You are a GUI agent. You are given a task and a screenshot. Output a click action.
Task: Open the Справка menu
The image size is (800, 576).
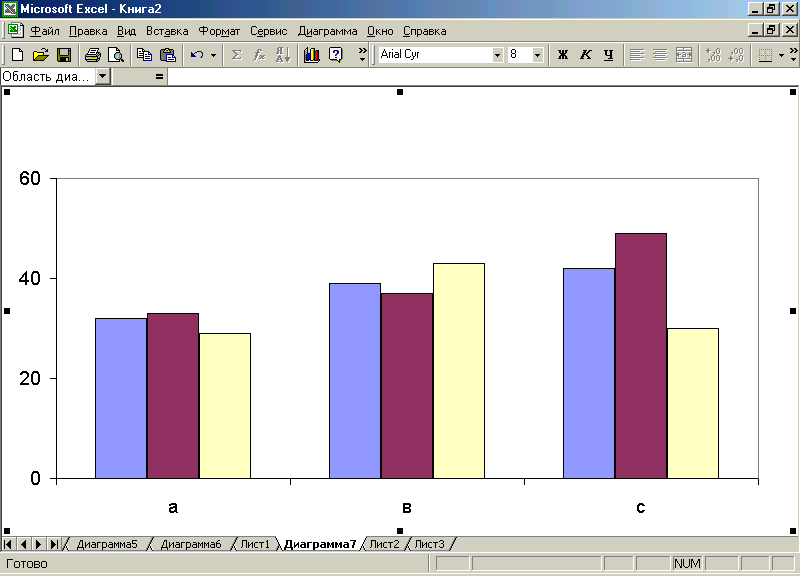coord(424,31)
